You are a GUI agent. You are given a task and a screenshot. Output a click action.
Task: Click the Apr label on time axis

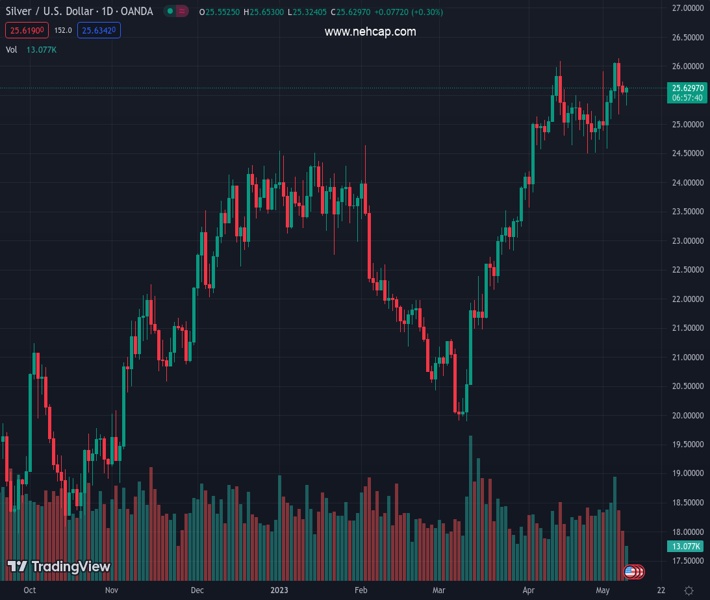pos(527,591)
